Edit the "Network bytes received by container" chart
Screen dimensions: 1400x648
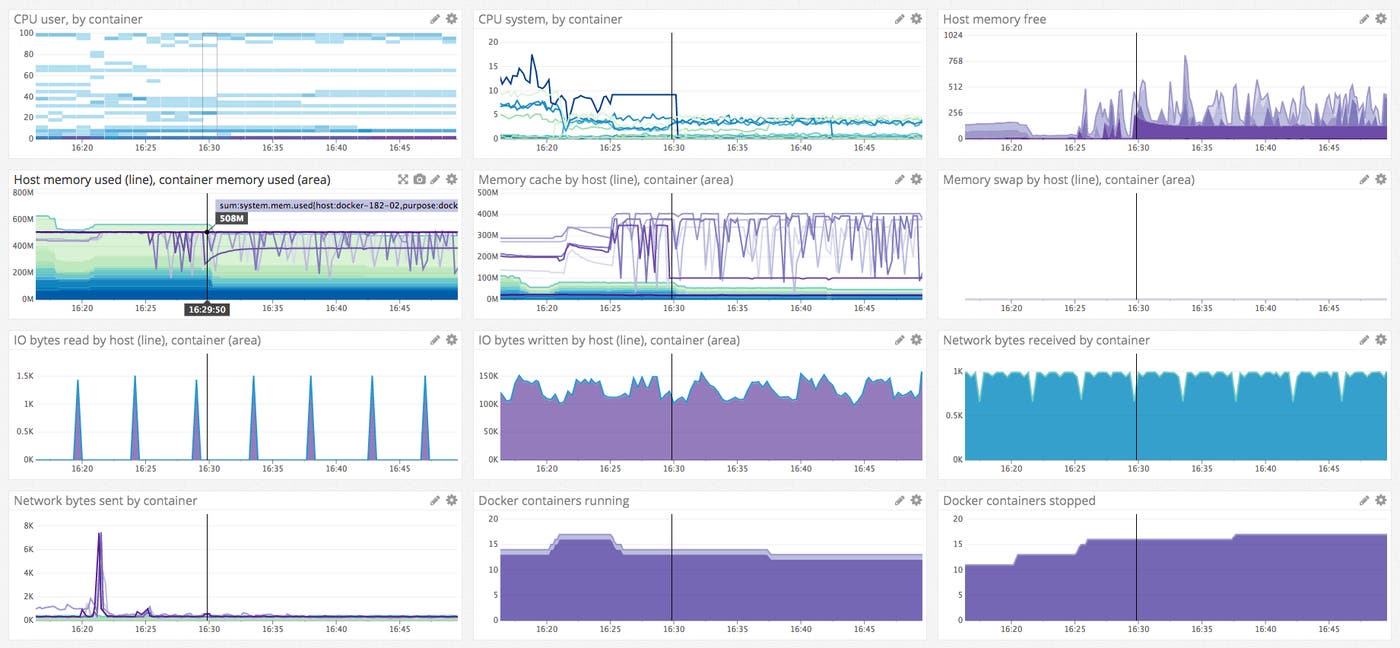pyautogui.click(x=1364, y=340)
